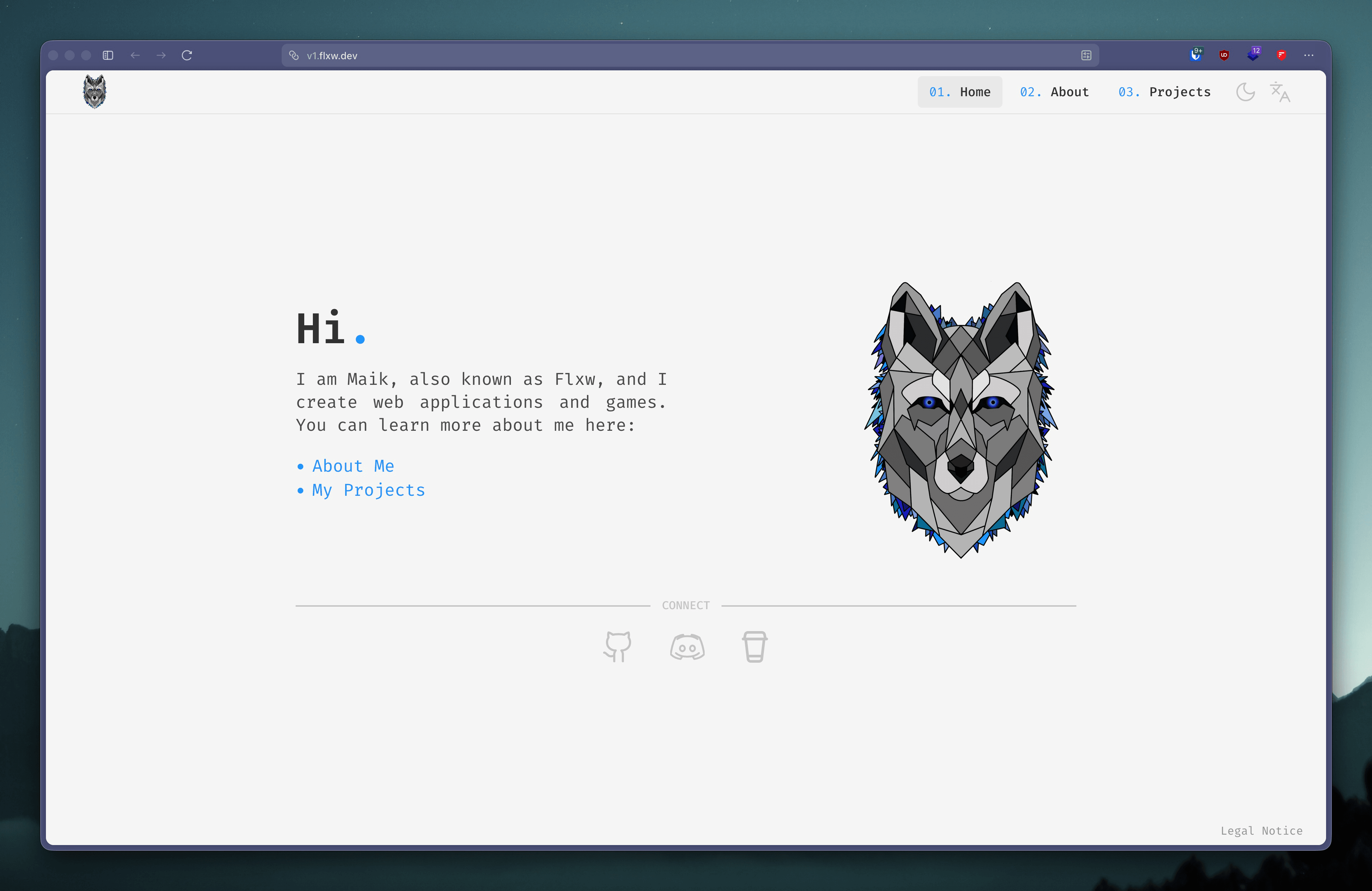Viewport: 1372px width, 891px height.
Task: Reload the current page
Action: [187, 55]
